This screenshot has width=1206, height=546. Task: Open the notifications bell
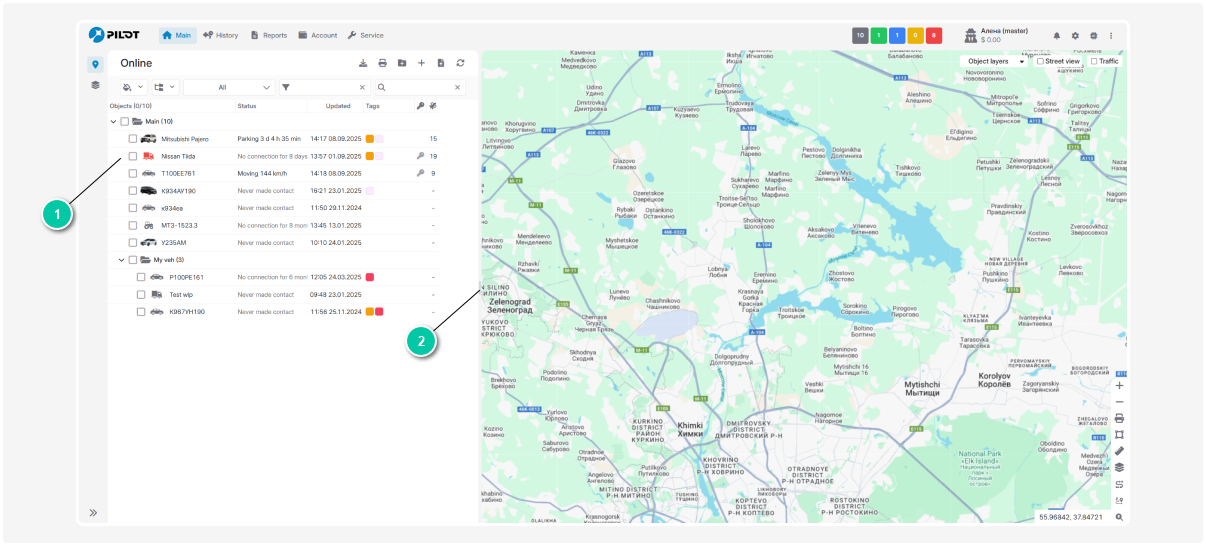pos(1057,36)
